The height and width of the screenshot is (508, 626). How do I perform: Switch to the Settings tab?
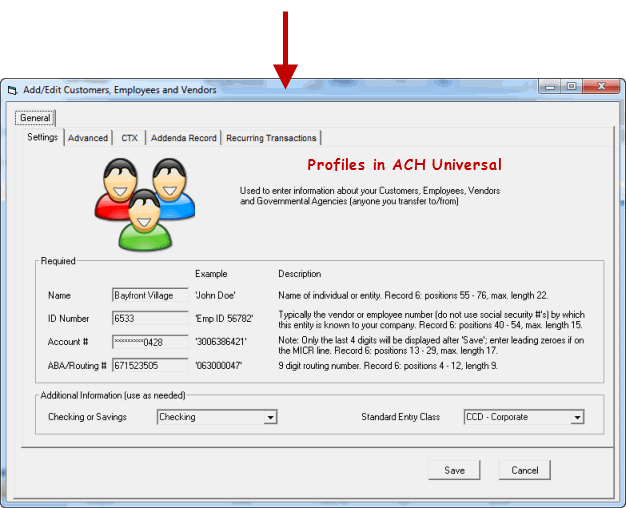[x=43, y=137]
